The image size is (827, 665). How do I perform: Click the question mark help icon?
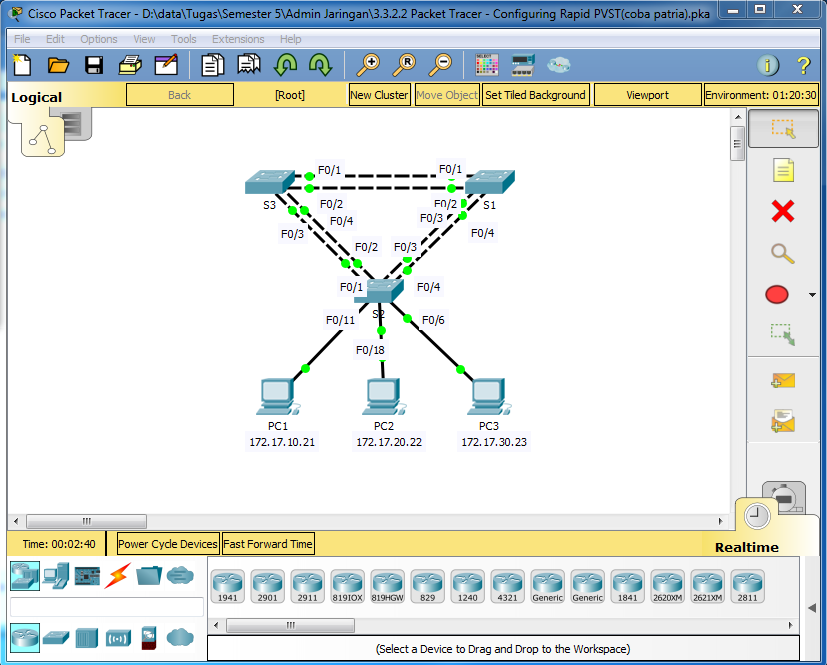click(803, 65)
